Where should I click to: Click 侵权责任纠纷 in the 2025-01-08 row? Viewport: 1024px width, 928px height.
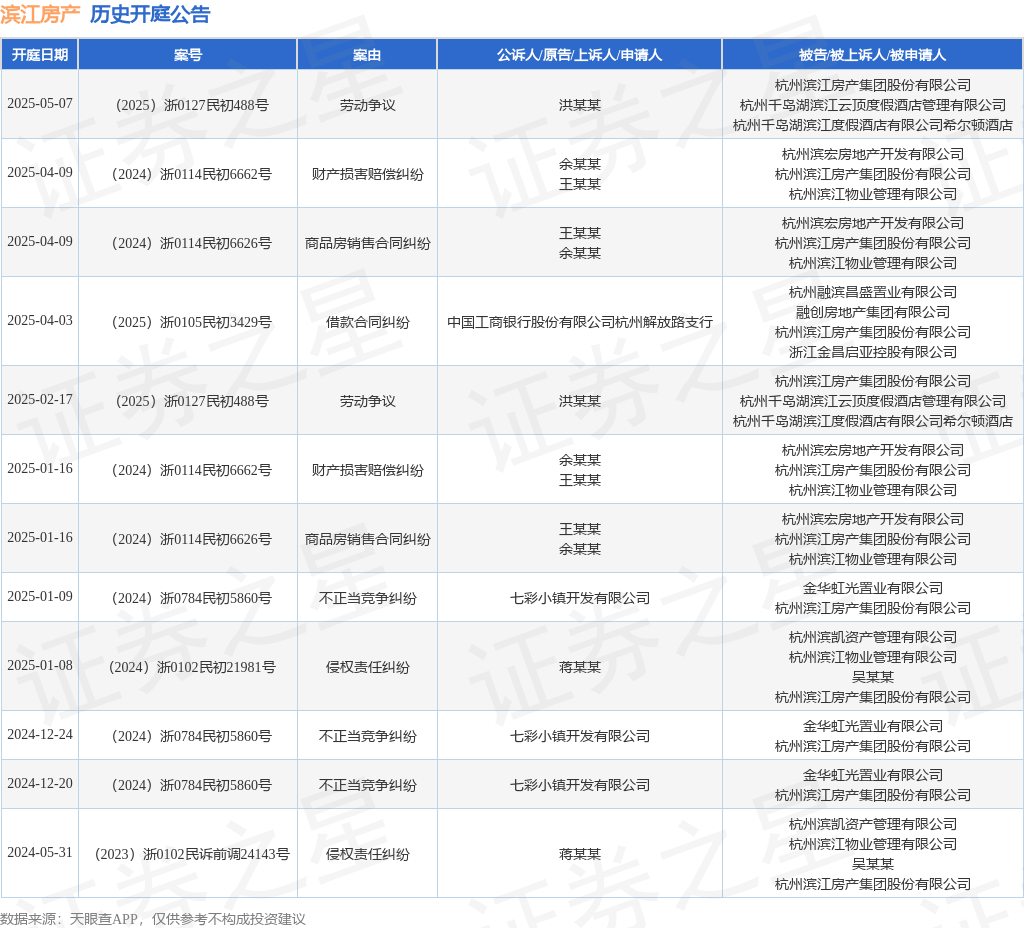coord(368,667)
